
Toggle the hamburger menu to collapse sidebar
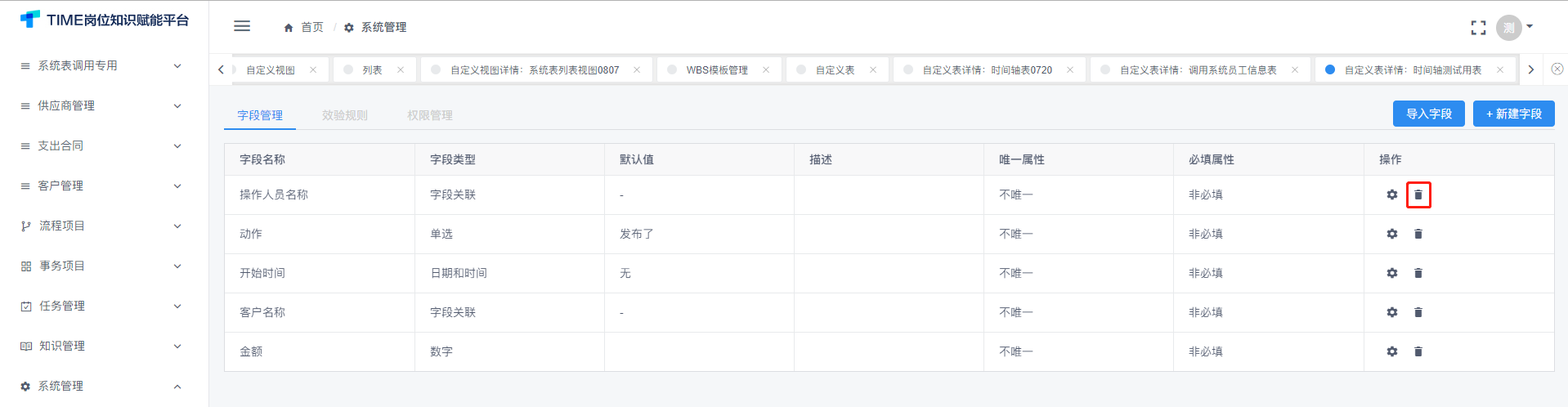tap(242, 26)
